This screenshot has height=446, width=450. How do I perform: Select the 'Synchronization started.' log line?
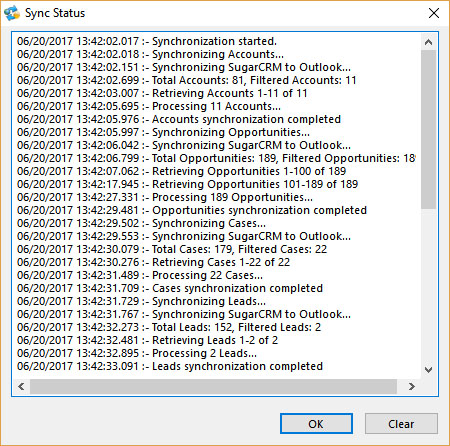147,41
